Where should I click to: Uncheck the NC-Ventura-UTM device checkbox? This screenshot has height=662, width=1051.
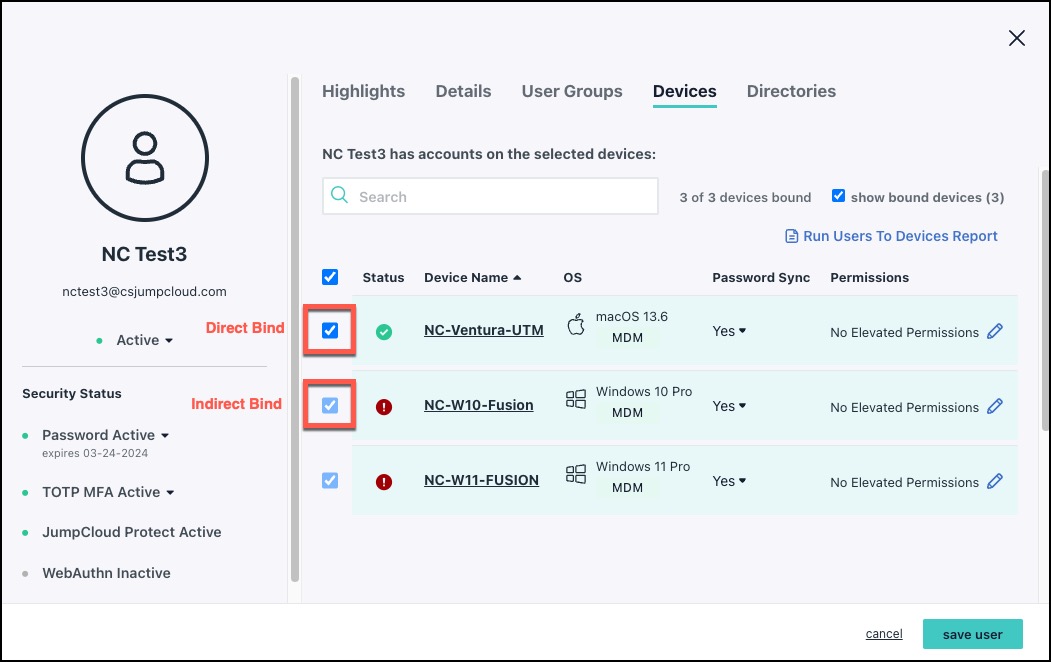330,331
